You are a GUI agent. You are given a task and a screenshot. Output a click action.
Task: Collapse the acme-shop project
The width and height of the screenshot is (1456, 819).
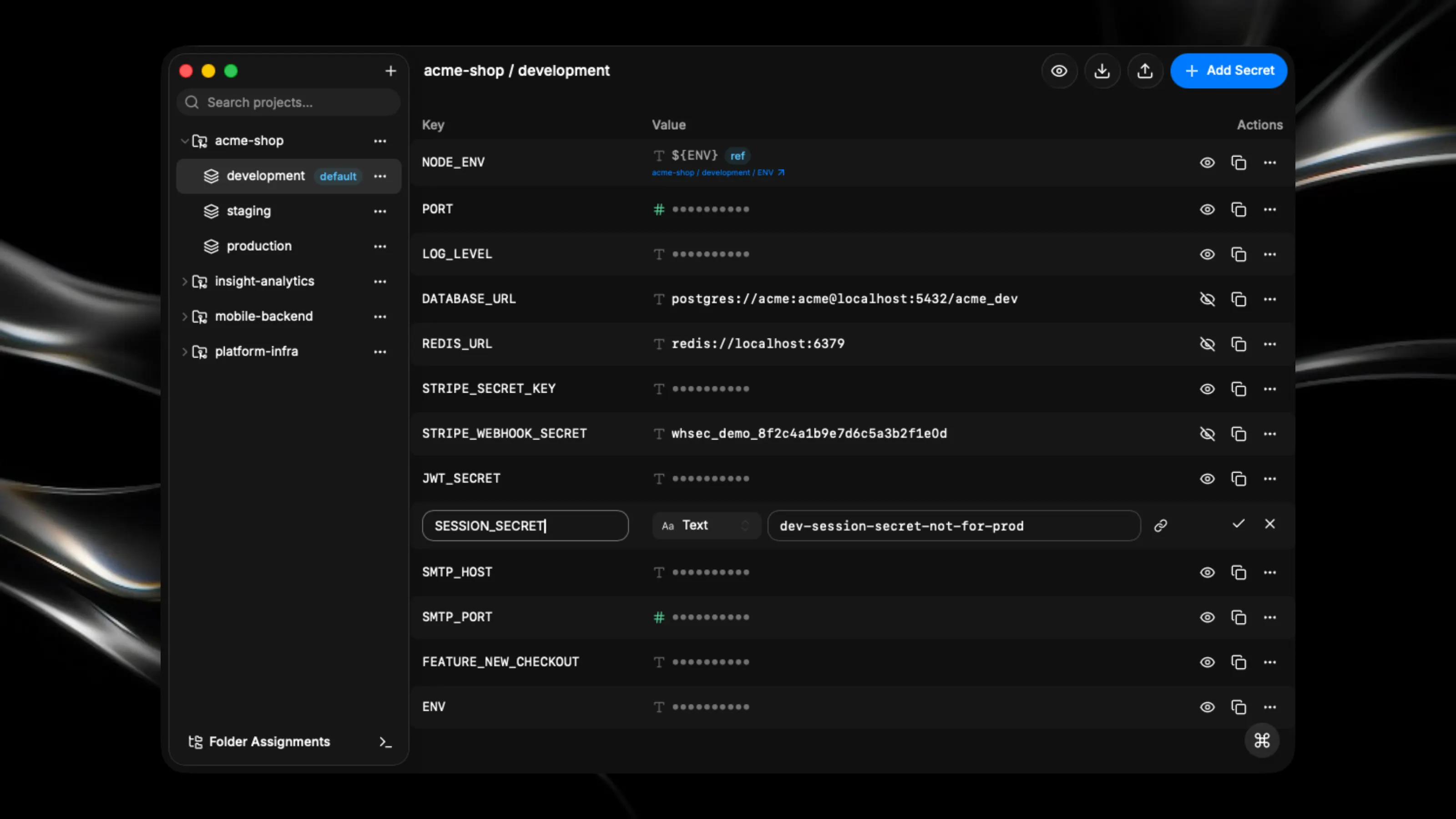coord(184,141)
